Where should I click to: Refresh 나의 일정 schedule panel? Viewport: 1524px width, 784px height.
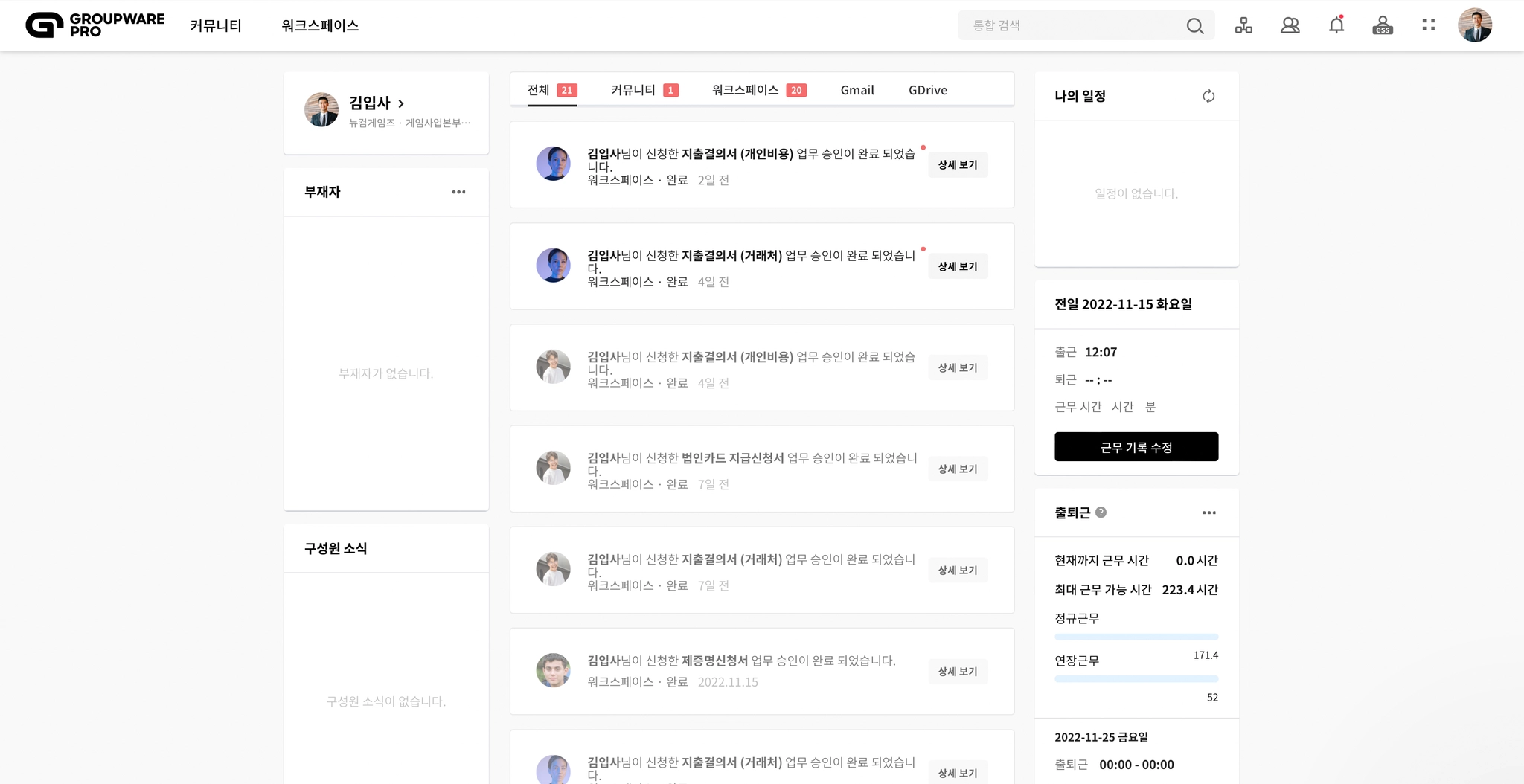pyautogui.click(x=1208, y=96)
